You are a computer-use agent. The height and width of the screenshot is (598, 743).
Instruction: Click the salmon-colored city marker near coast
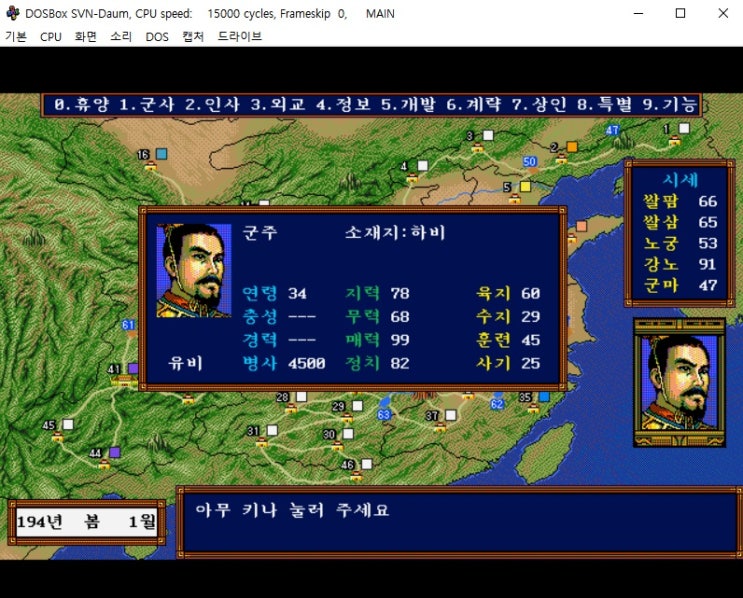tap(581, 226)
